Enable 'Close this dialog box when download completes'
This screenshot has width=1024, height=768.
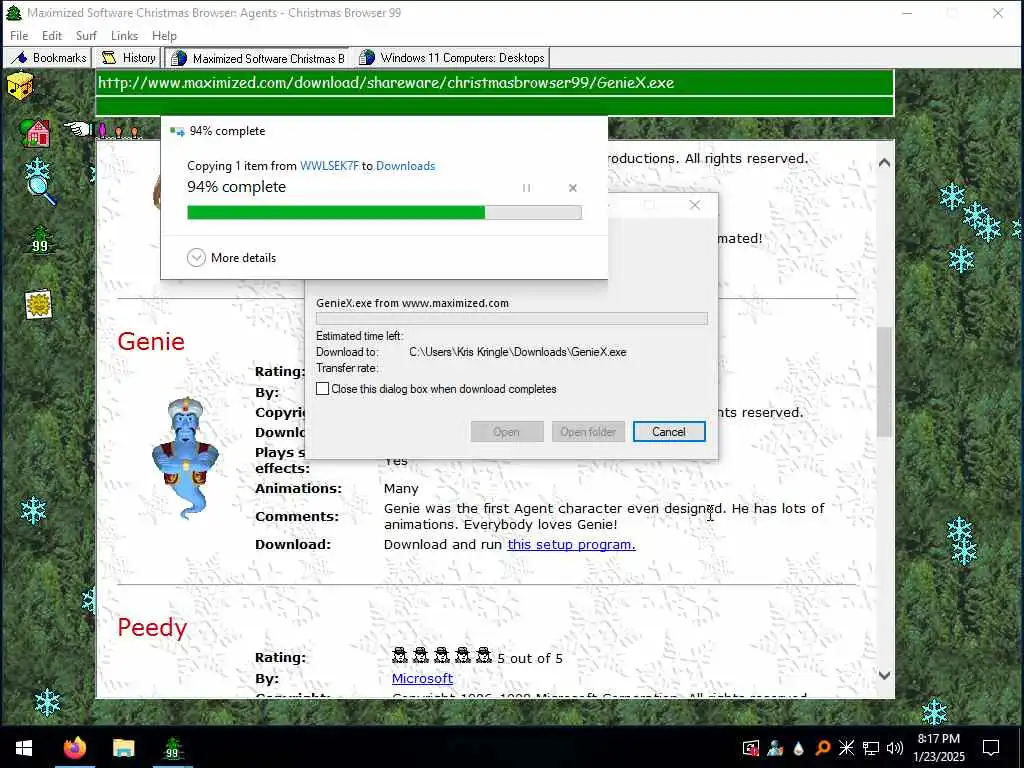point(323,389)
